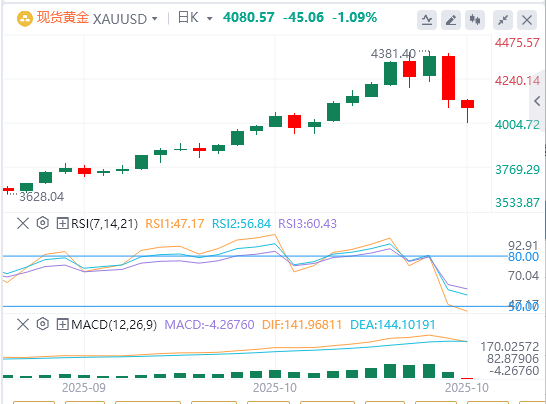Toggle MACD panel expand plus box
Image resolution: width=546 pixels, height=404 pixels.
[62, 325]
